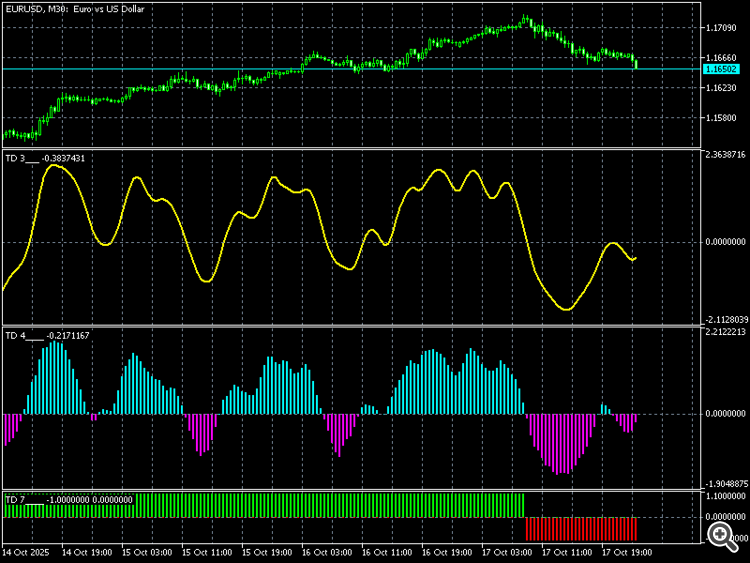Click the chart title 'EURUSD, M30: Euro vs US Dollar'
750x563 pixels.
[x=75, y=9]
